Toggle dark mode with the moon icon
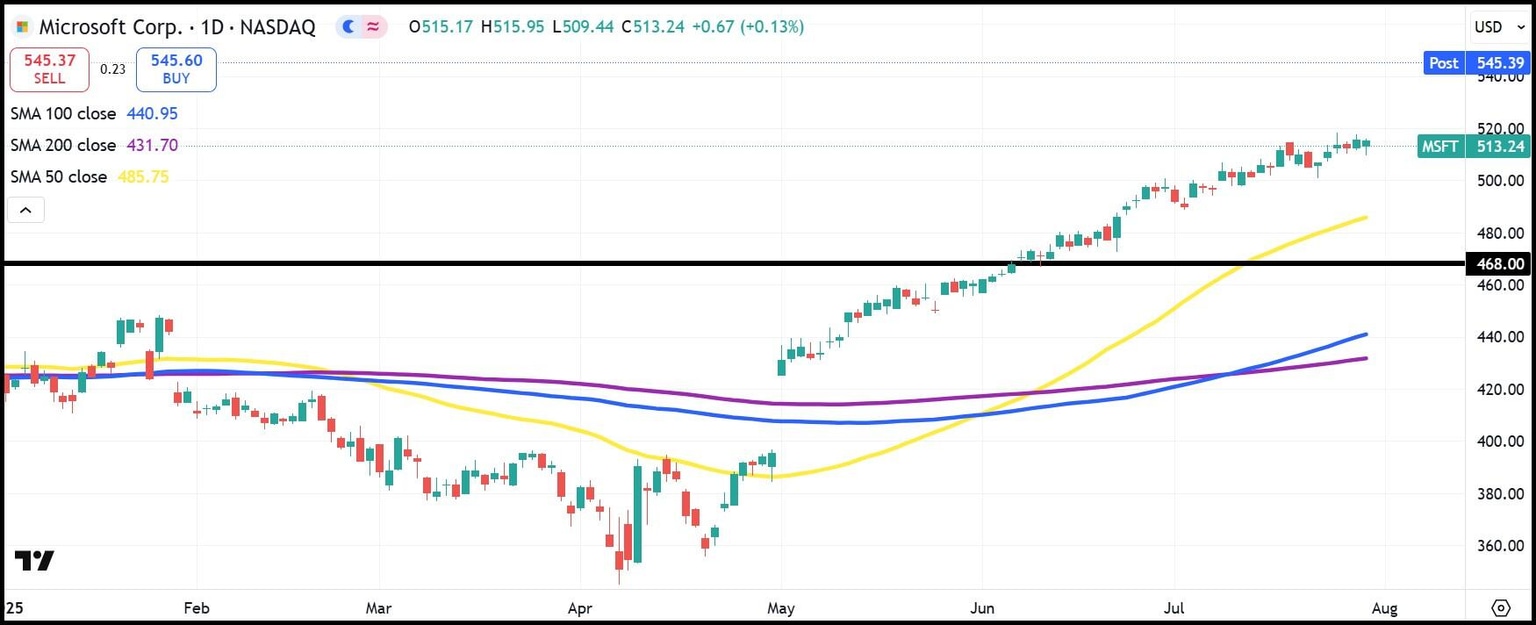This screenshot has height=625, width=1536. click(348, 26)
